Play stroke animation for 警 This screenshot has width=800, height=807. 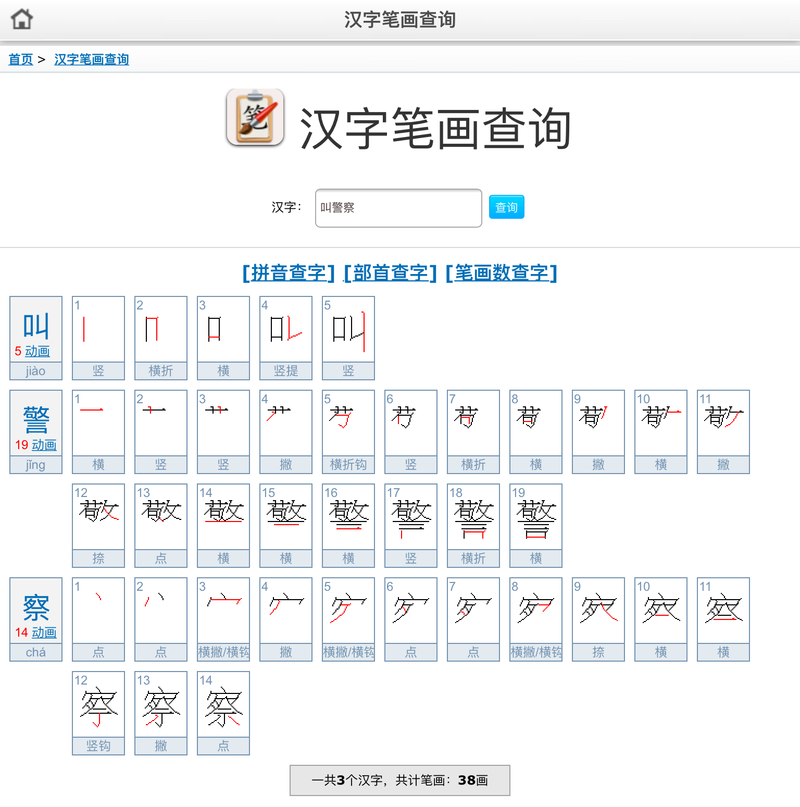point(44,445)
